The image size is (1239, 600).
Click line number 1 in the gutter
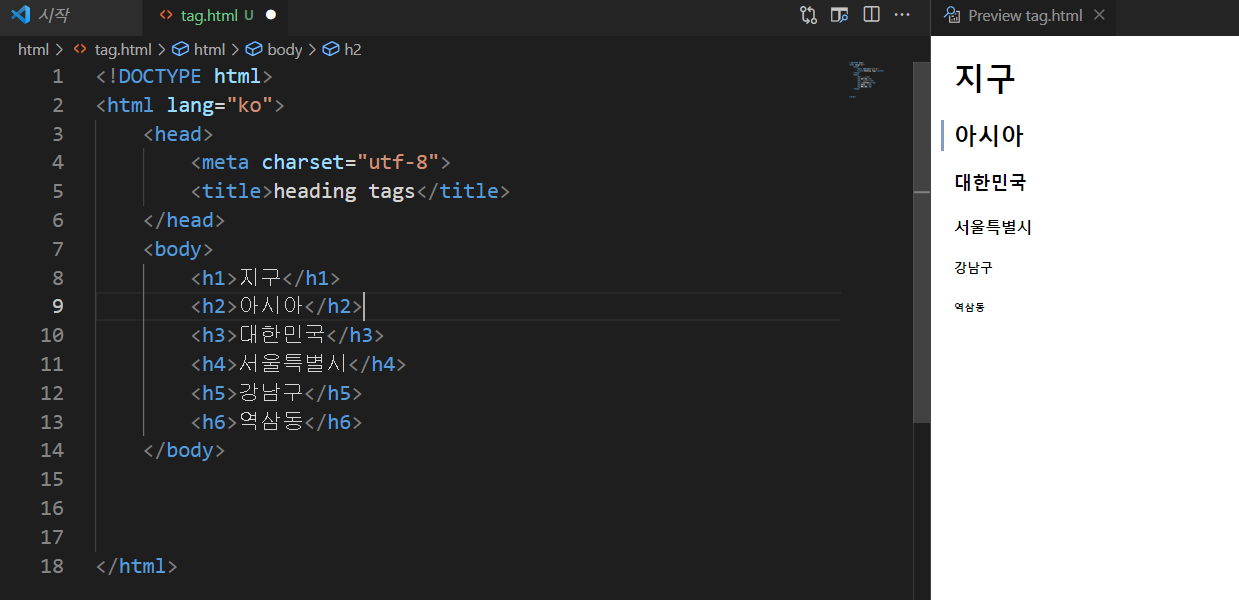pos(57,76)
